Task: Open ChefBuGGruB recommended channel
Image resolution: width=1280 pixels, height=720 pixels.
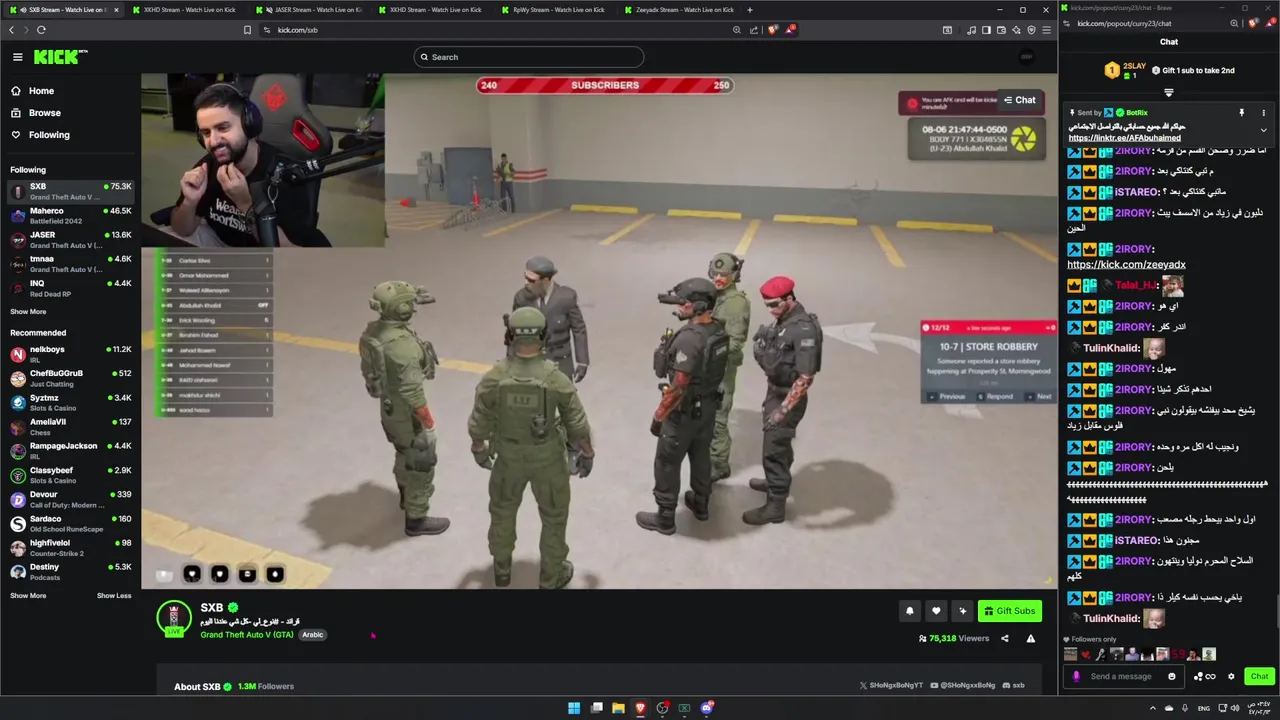Action: [70, 378]
